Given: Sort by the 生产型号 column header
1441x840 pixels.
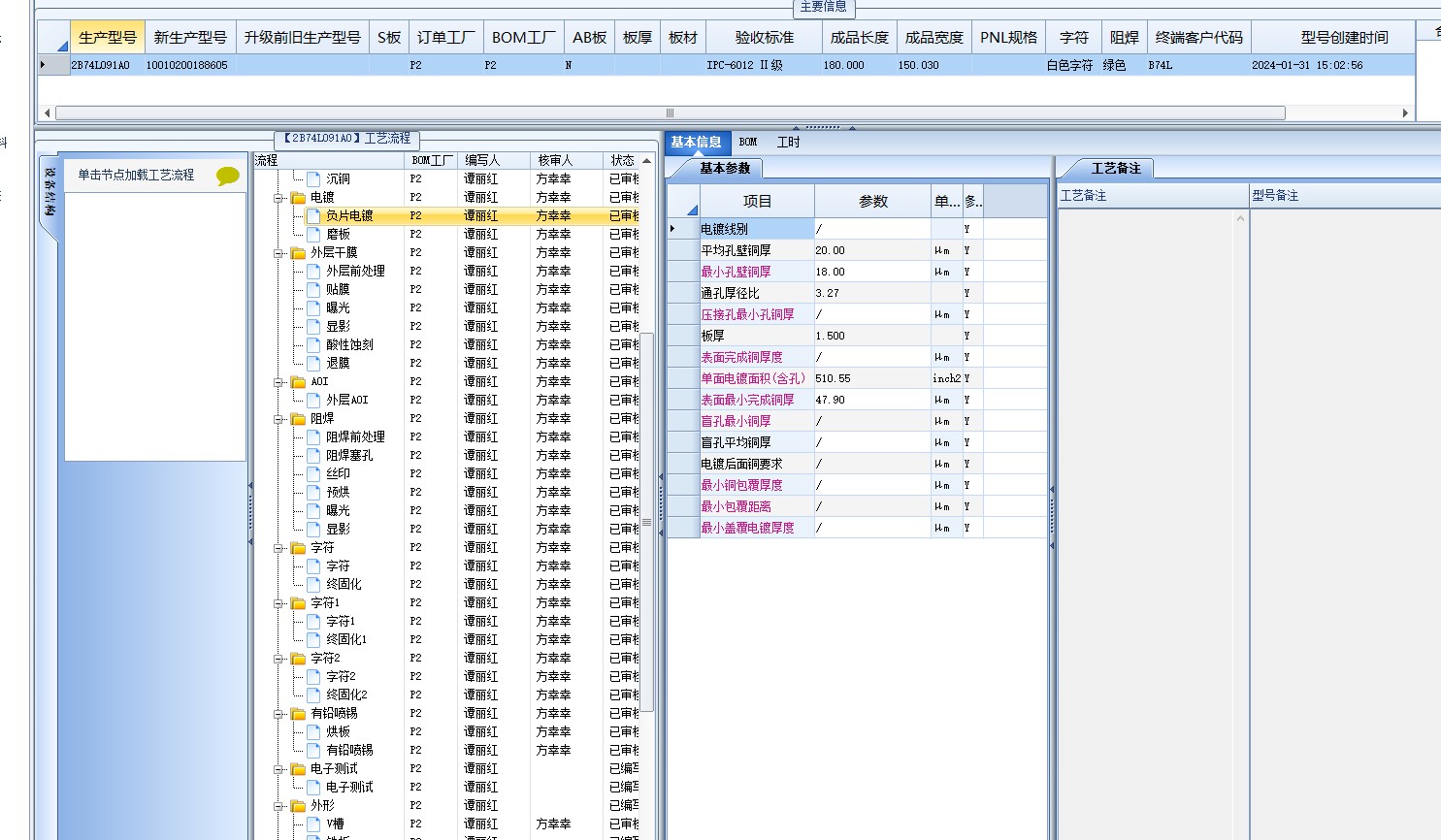Looking at the screenshot, I should point(108,38).
